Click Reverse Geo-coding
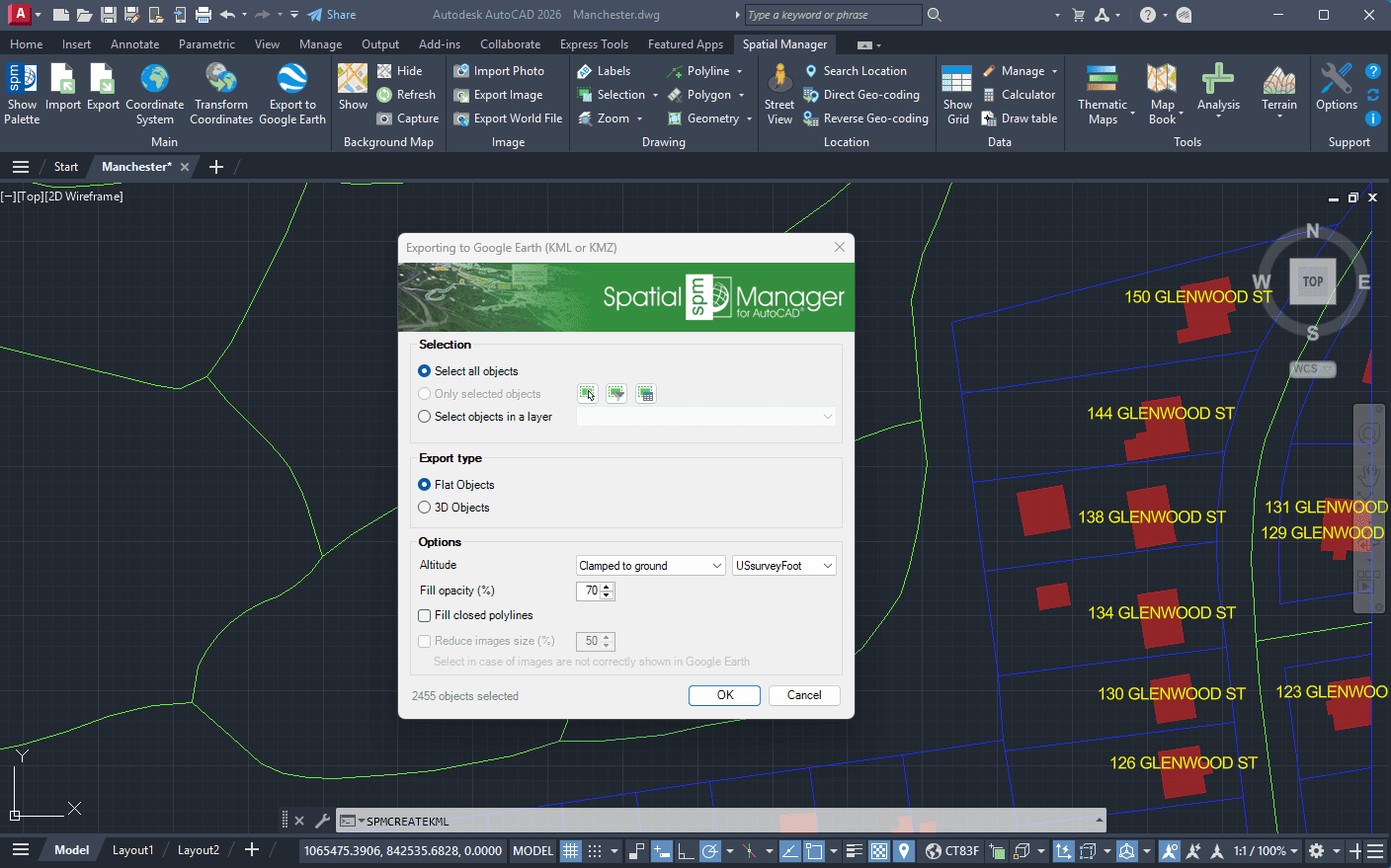Screen dimensions: 1391x868 click(865, 118)
